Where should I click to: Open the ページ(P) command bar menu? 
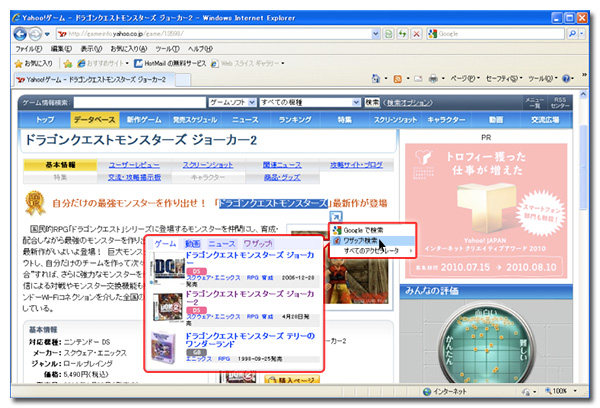pyautogui.click(x=465, y=79)
